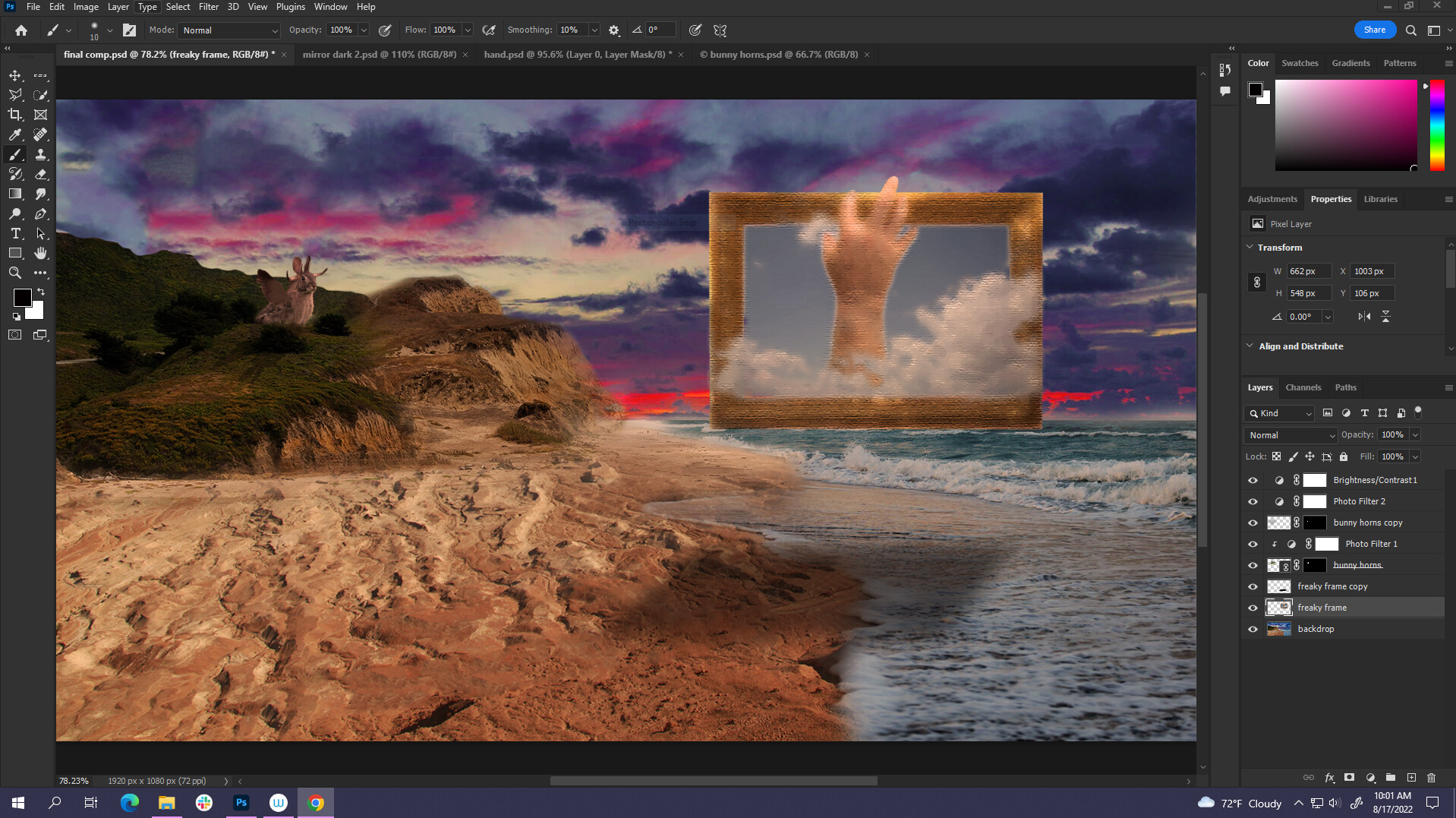This screenshot has width=1456, height=818.
Task: Hide the backdrop layer
Action: (1253, 628)
